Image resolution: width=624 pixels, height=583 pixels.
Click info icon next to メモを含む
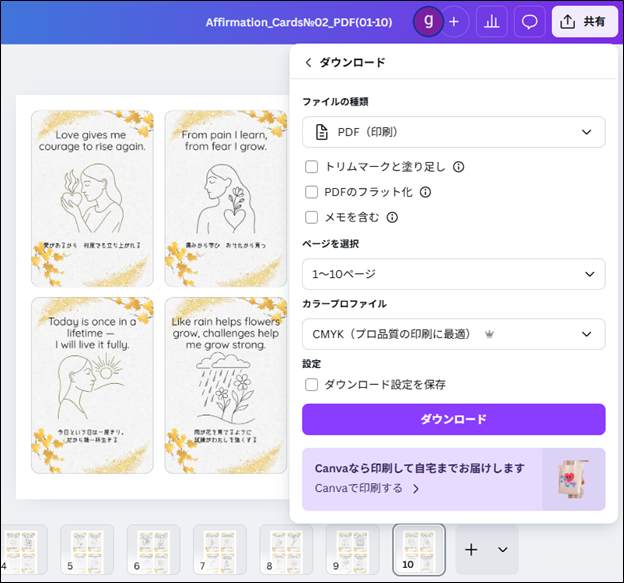tap(392, 217)
